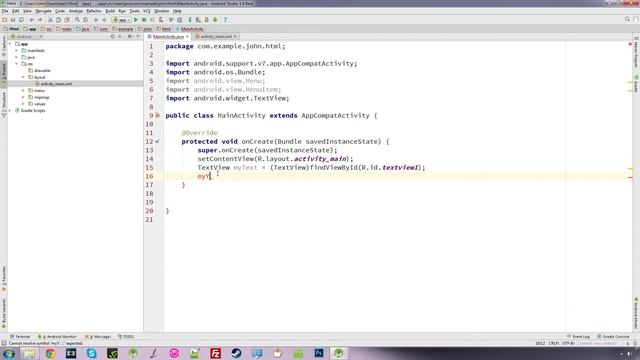Click the navigate Forward arrow icon
This screenshot has width=640, height=360.
tap(104, 20)
